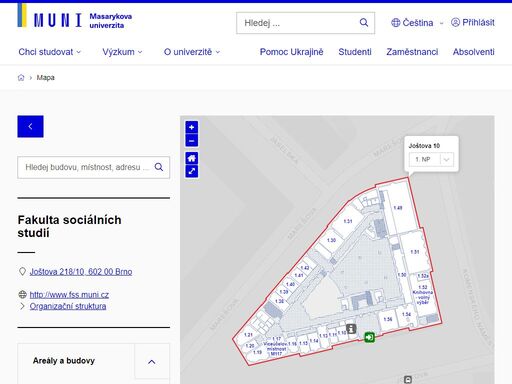512x384 pixels.
Task: Open the Organizační struktura link
Action: point(68,306)
